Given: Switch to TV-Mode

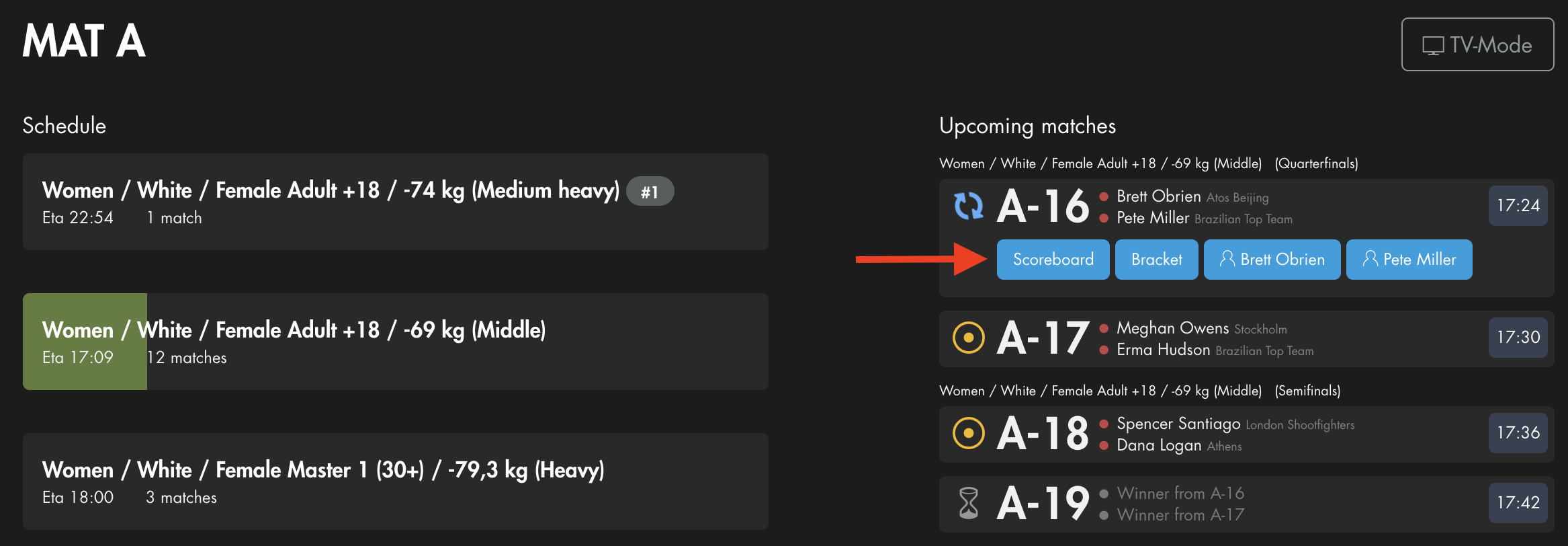Looking at the screenshot, I should point(1477,44).
